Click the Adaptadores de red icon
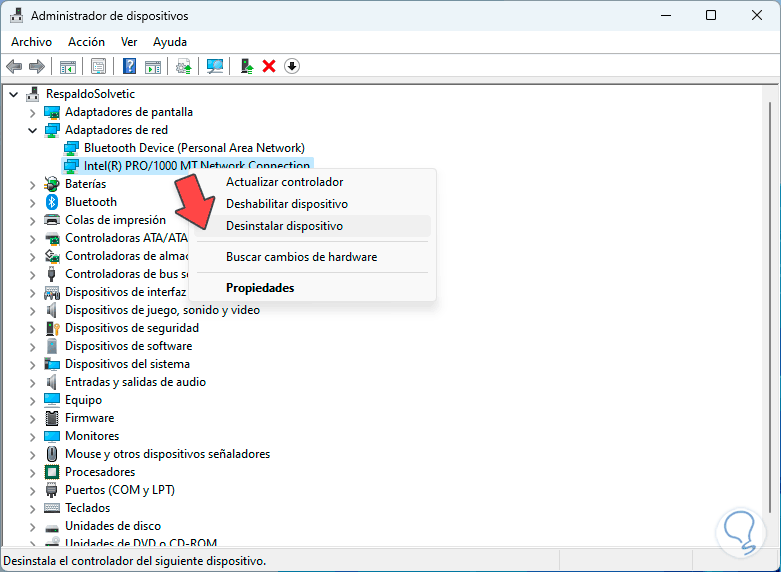Screen dimensions: 781x572 [52, 130]
